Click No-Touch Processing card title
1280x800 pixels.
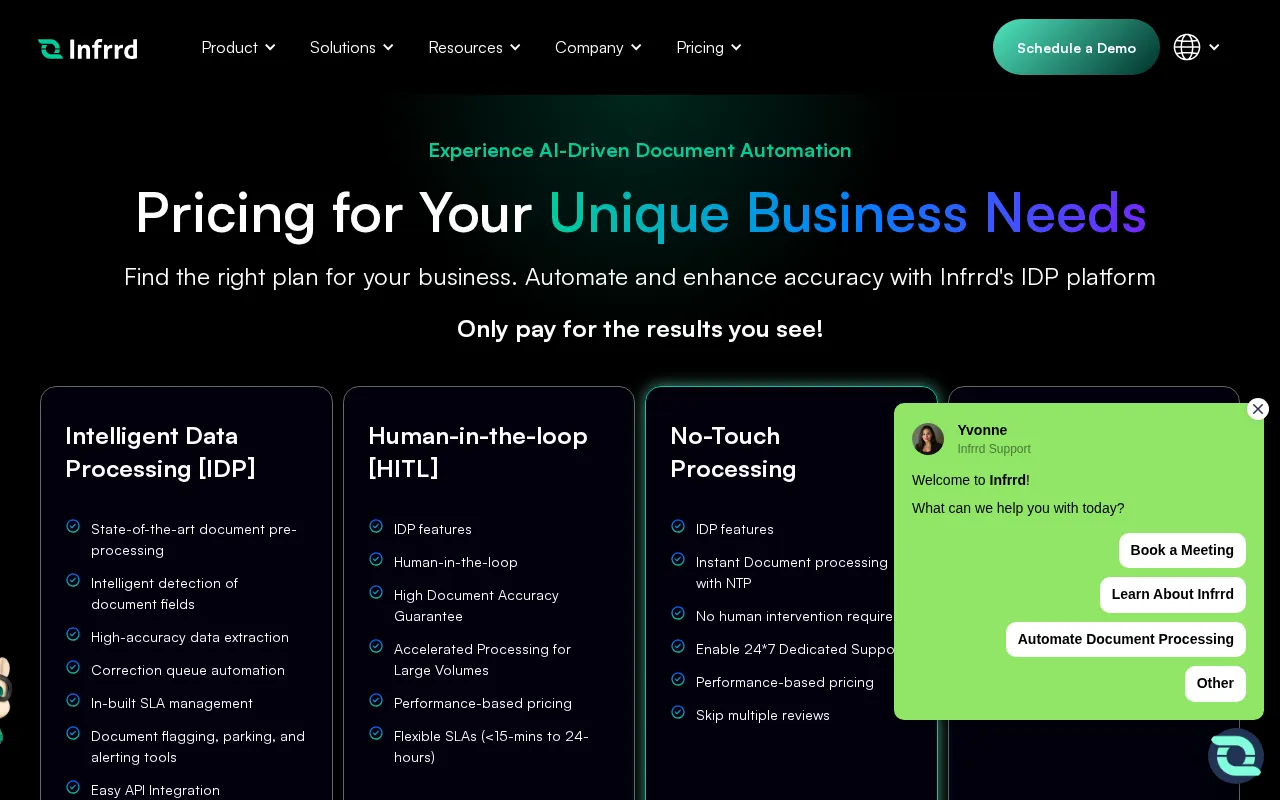click(x=733, y=452)
